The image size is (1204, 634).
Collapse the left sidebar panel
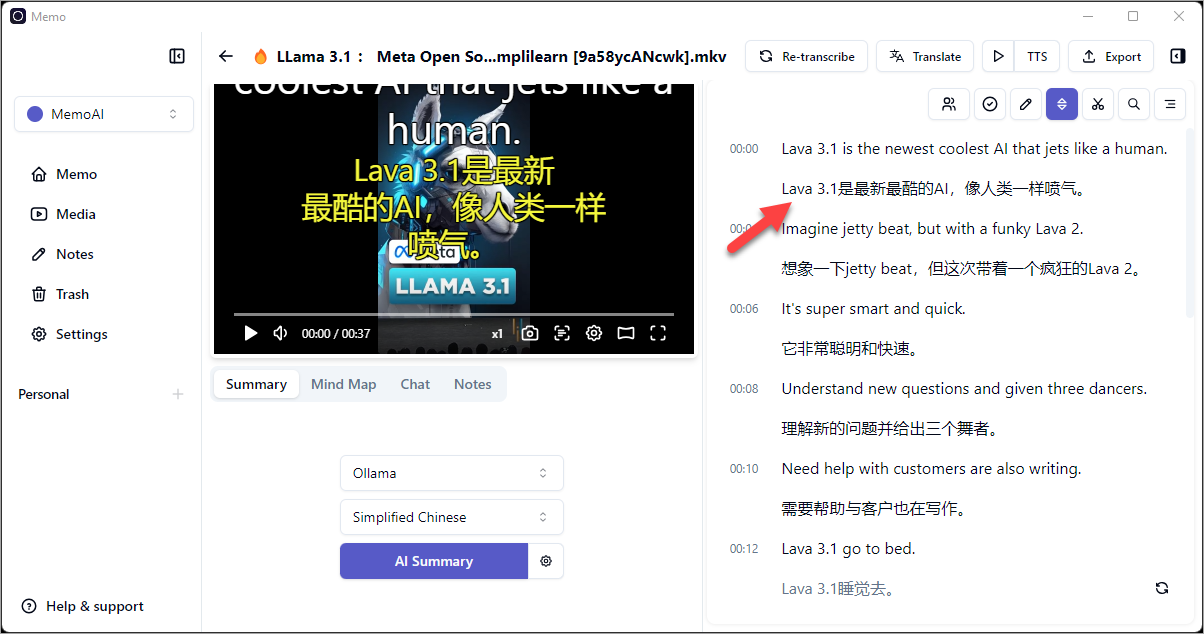point(177,57)
